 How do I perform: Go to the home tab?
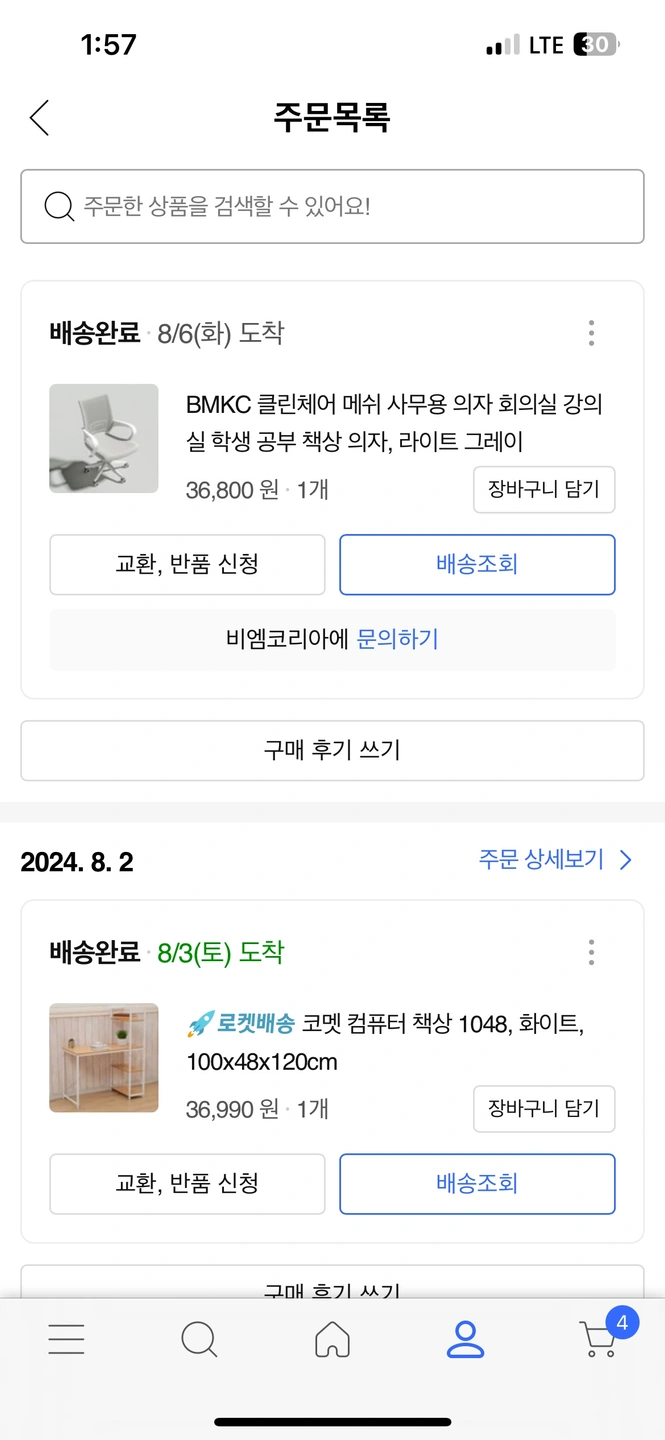coord(332,1339)
